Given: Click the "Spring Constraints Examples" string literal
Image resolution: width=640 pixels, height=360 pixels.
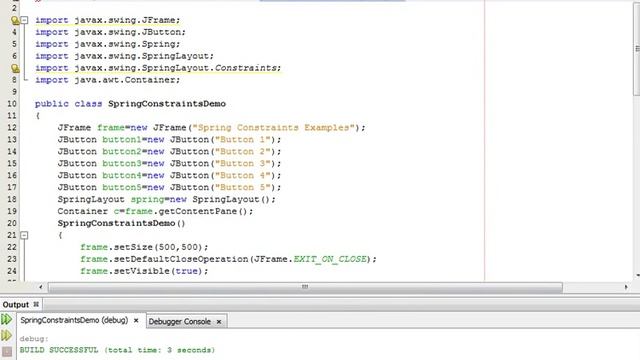Looking at the screenshot, I should tap(273, 128).
